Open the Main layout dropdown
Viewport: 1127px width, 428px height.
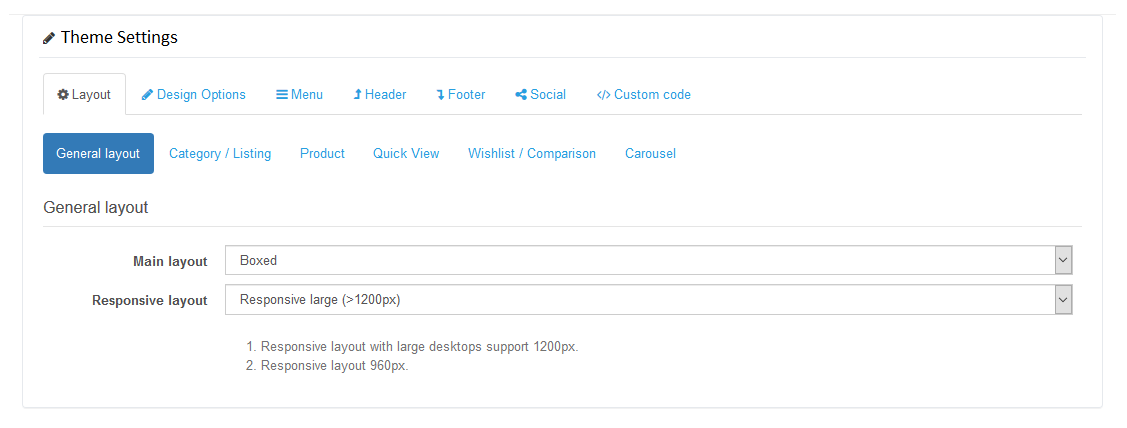pos(640,260)
